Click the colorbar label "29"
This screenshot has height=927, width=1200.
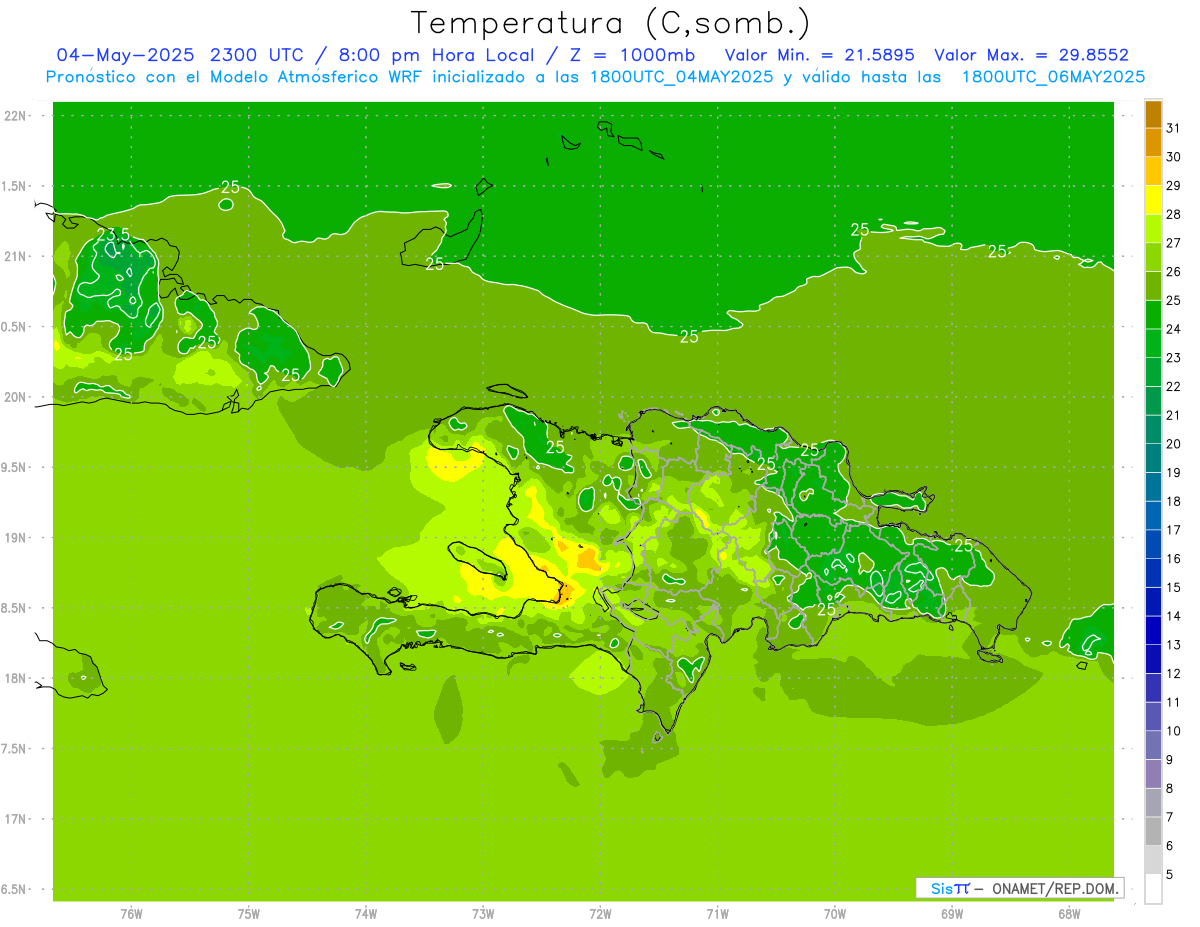pyautogui.click(x=1173, y=186)
